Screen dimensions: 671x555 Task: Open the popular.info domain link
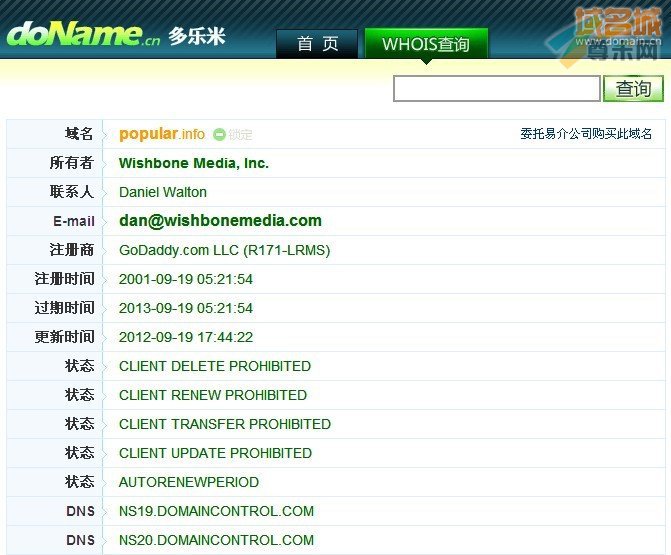[x=162, y=134]
